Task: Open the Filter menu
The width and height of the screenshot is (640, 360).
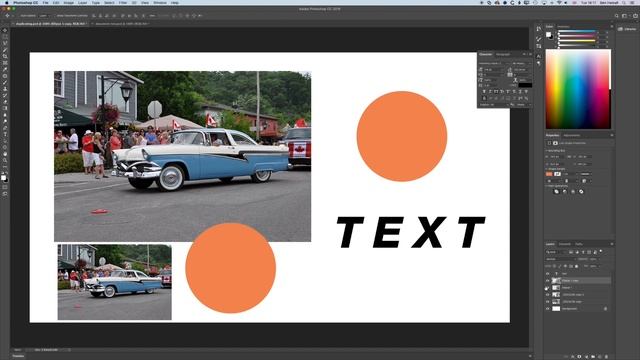Action: click(x=122, y=3)
